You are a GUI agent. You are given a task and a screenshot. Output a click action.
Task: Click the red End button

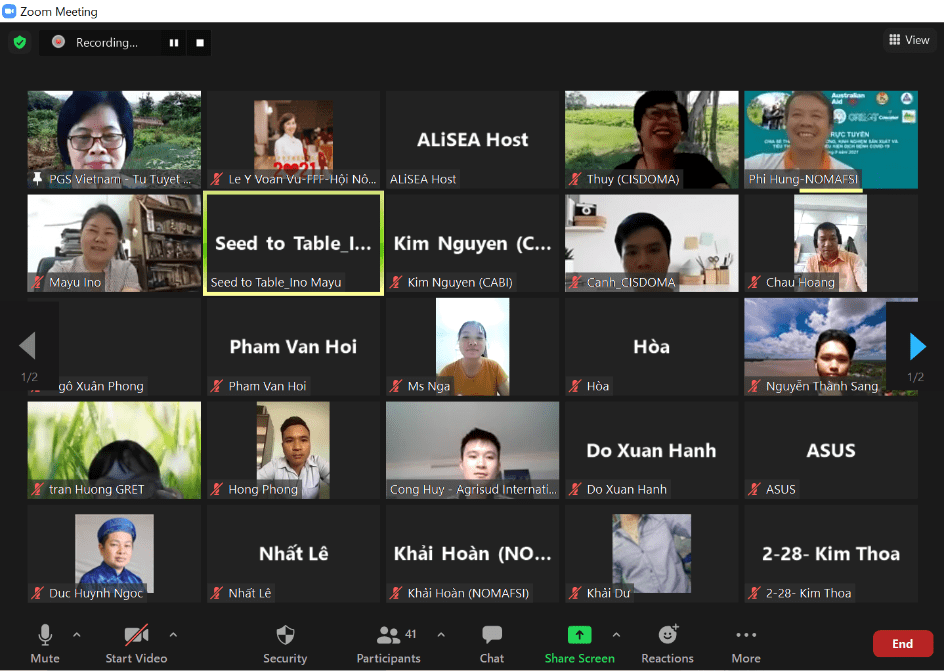pos(902,644)
